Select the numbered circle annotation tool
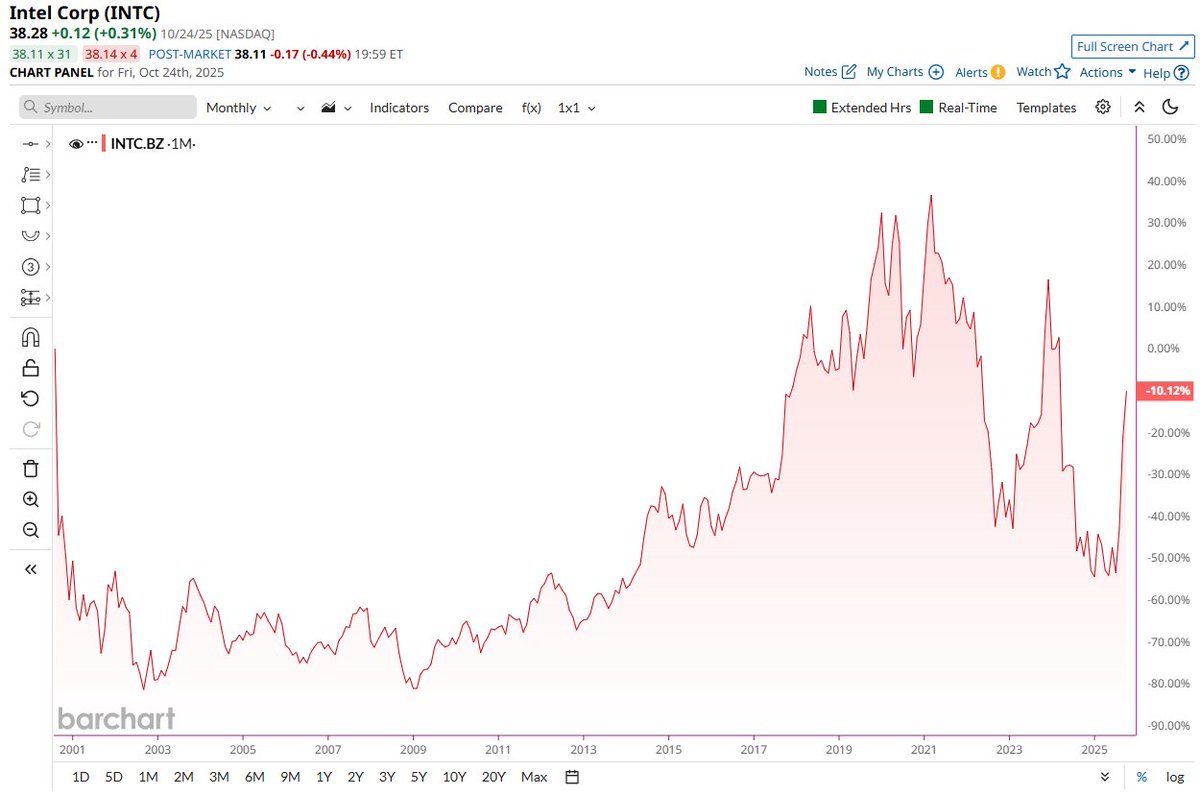This screenshot has height=795, width=1200. [30, 267]
